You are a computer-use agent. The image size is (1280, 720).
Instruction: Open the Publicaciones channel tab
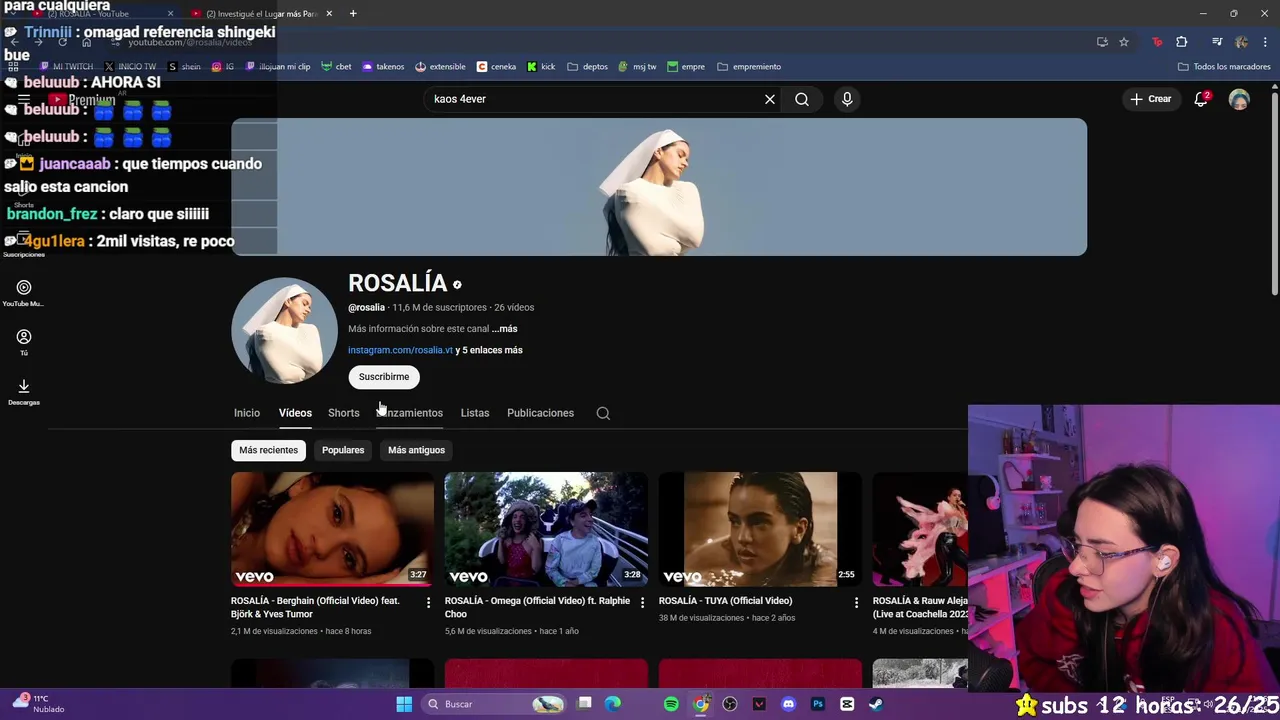click(x=540, y=413)
